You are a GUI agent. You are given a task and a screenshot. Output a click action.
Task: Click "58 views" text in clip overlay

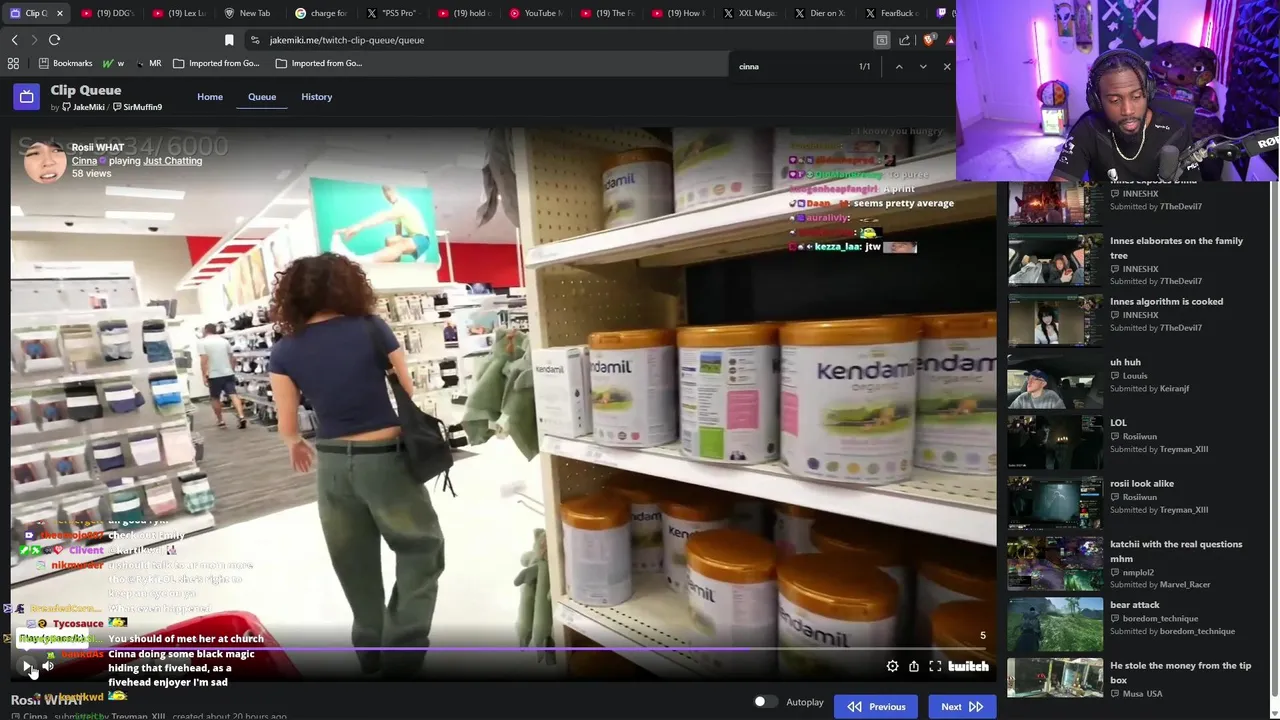(x=91, y=174)
